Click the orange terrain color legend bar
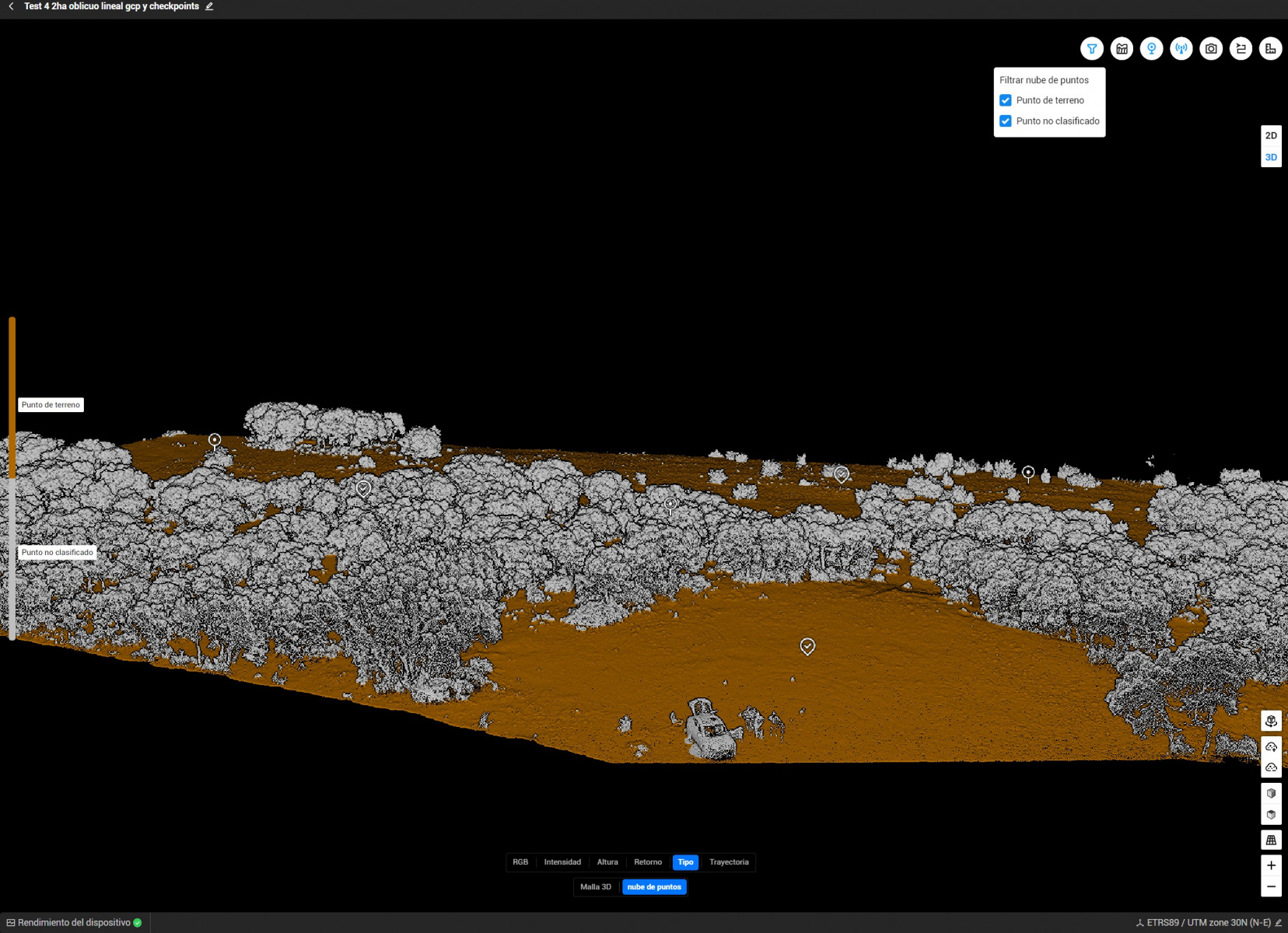 (12, 397)
